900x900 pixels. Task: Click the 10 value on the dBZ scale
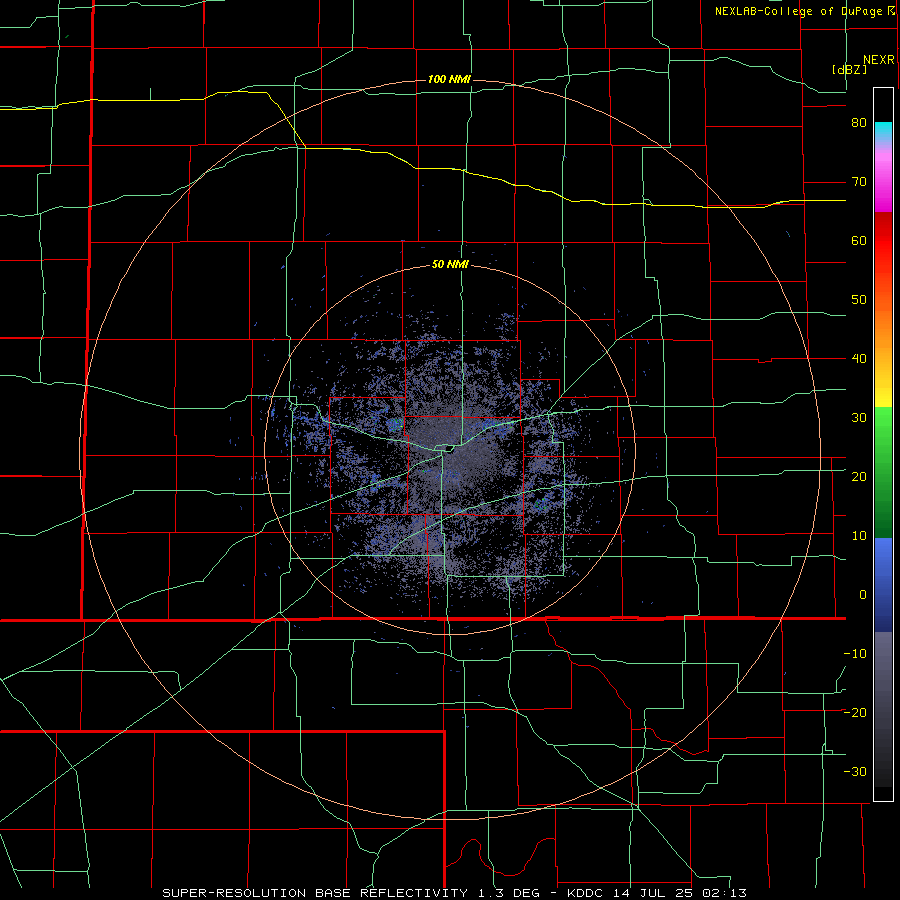(x=859, y=536)
